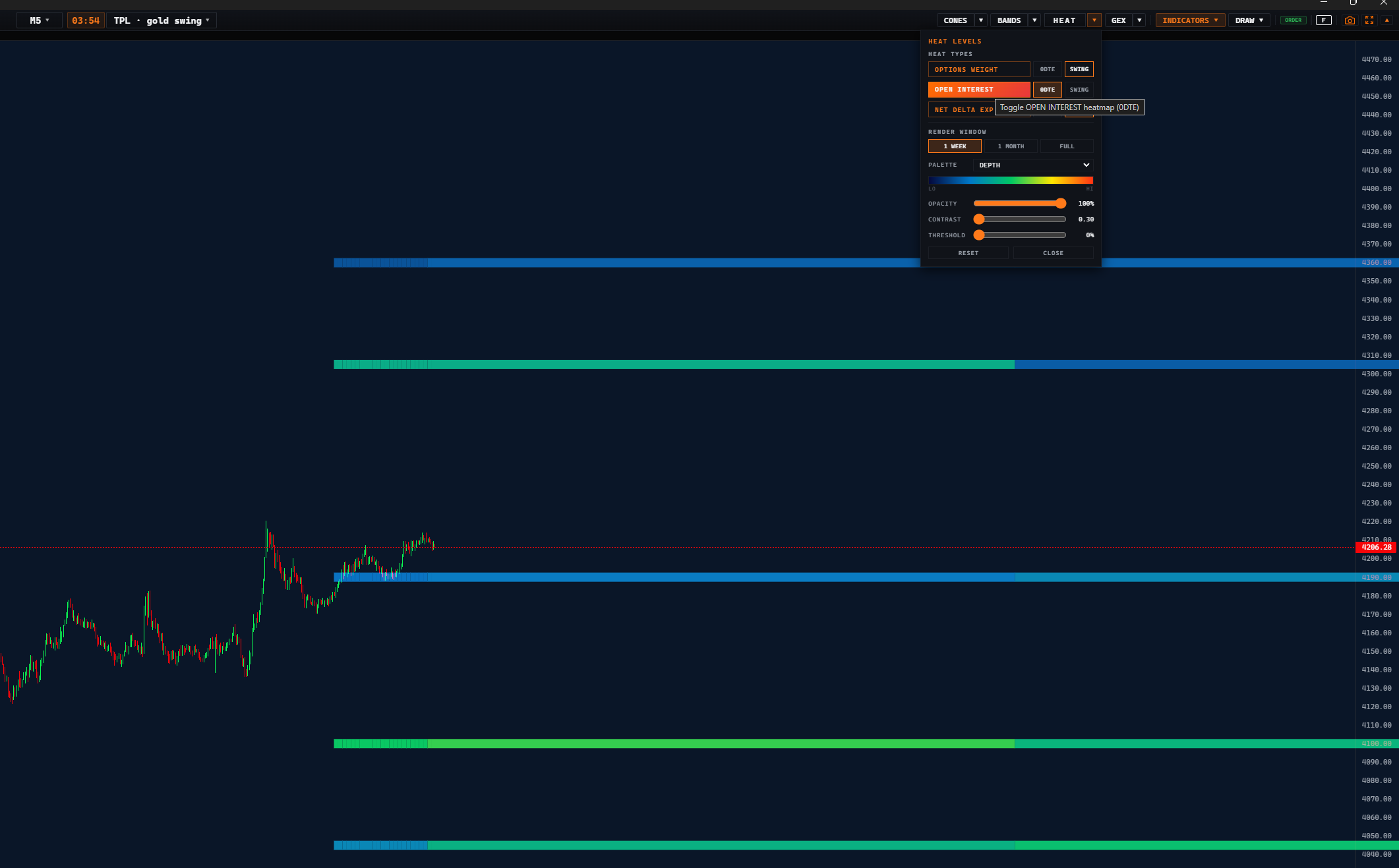Open the CONES settings dropdown arrow
The width and height of the screenshot is (1399, 868).
[x=981, y=20]
